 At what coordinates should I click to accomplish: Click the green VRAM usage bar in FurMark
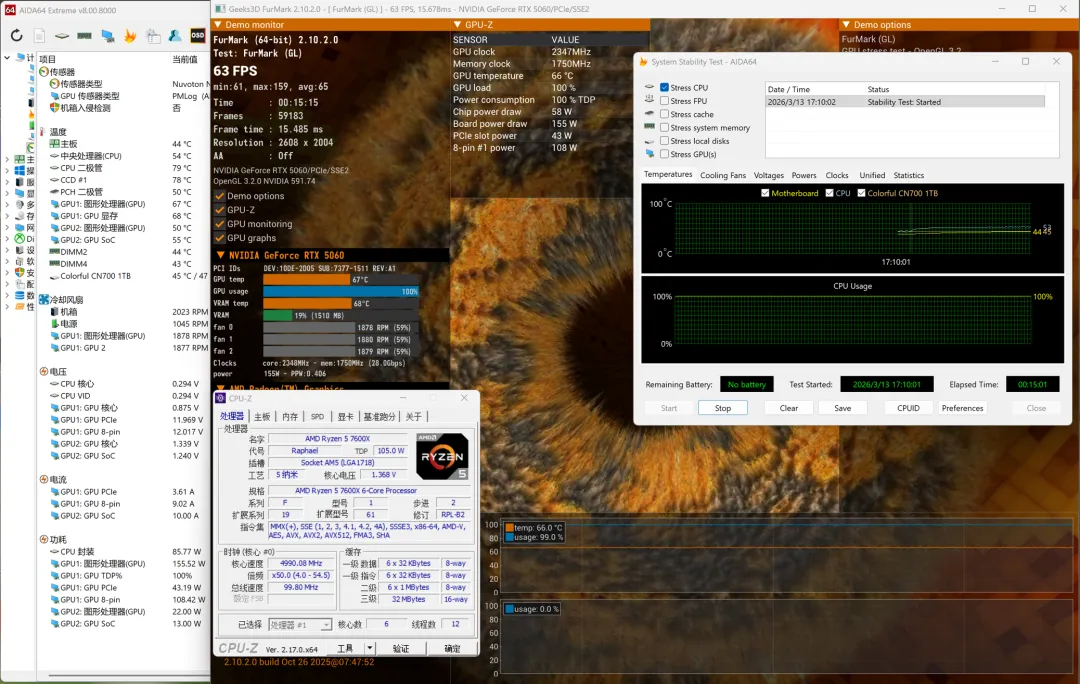277,315
